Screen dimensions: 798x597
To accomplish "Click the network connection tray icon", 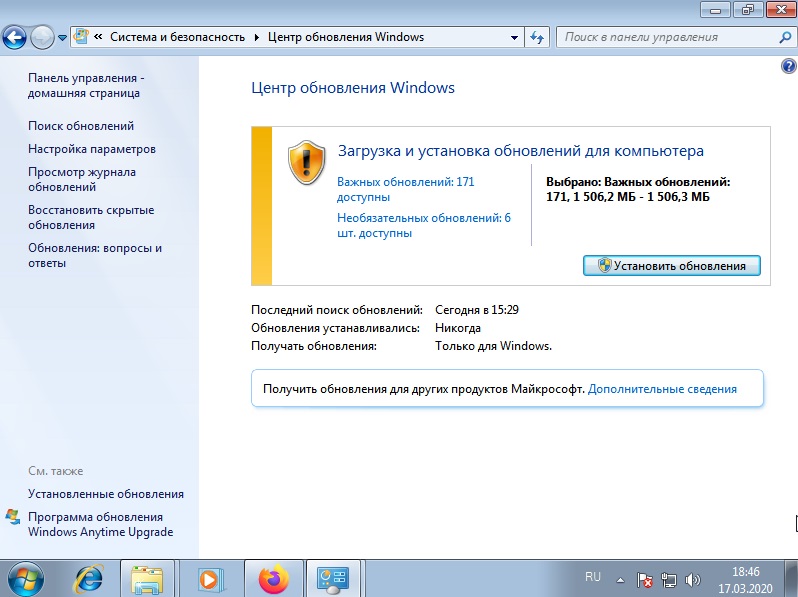I will click(669, 579).
